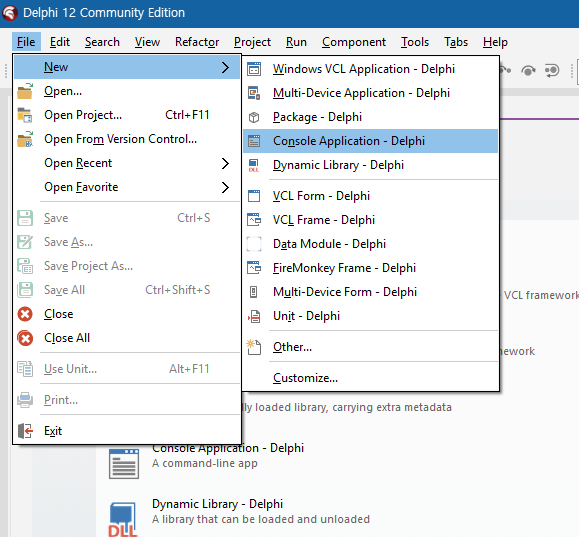The image size is (579, 537).
Task: Open the View menu
Action: click(147, 42)
